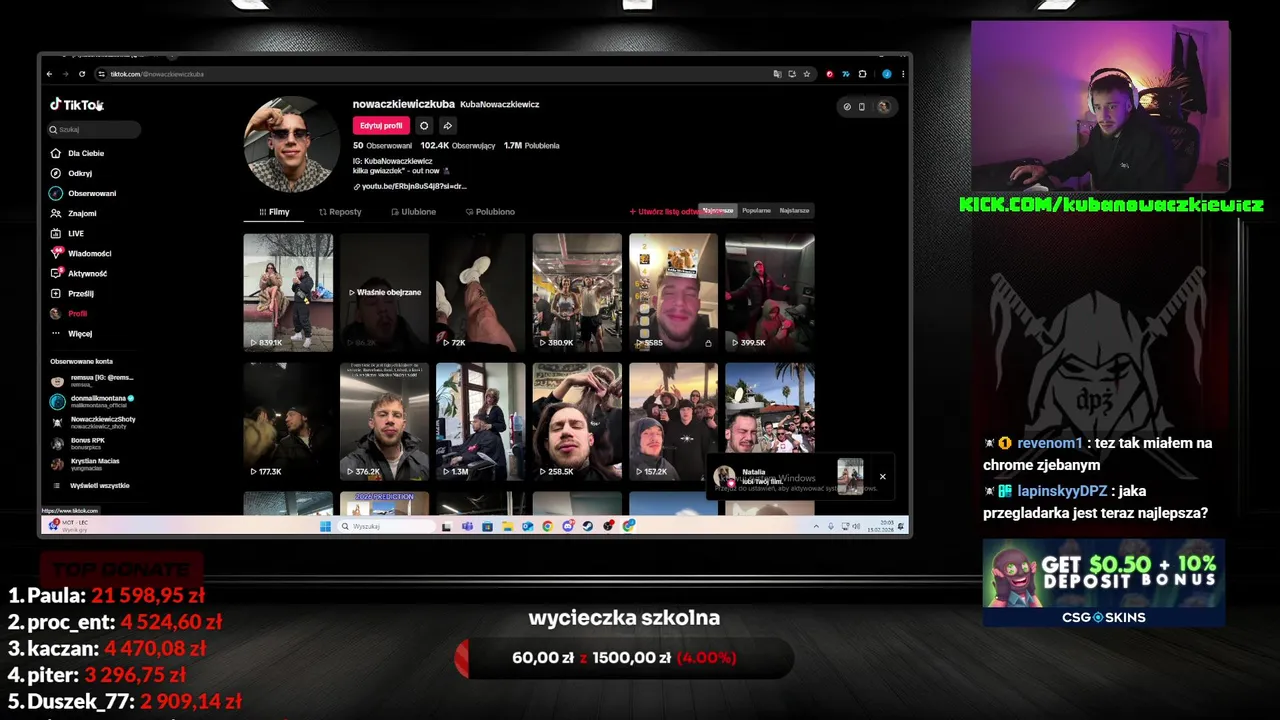The width and height of the screenshot is (1280, 720).
Task: Click coins compass icon top right
Action: pos(847,106)
